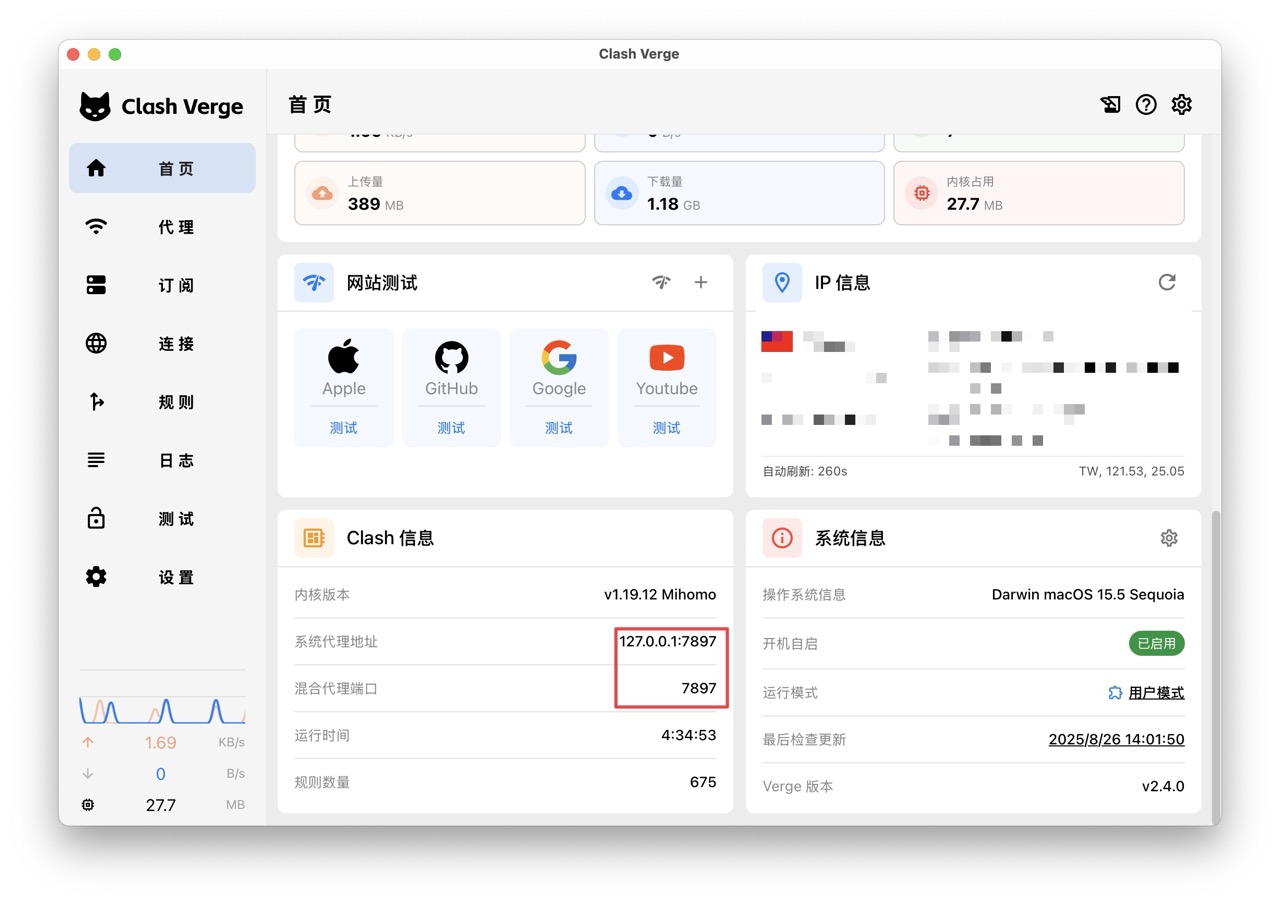Click the padlock icon beside 测试
This screenshot has width=1280, height=903.
click(x=96, y=518)
